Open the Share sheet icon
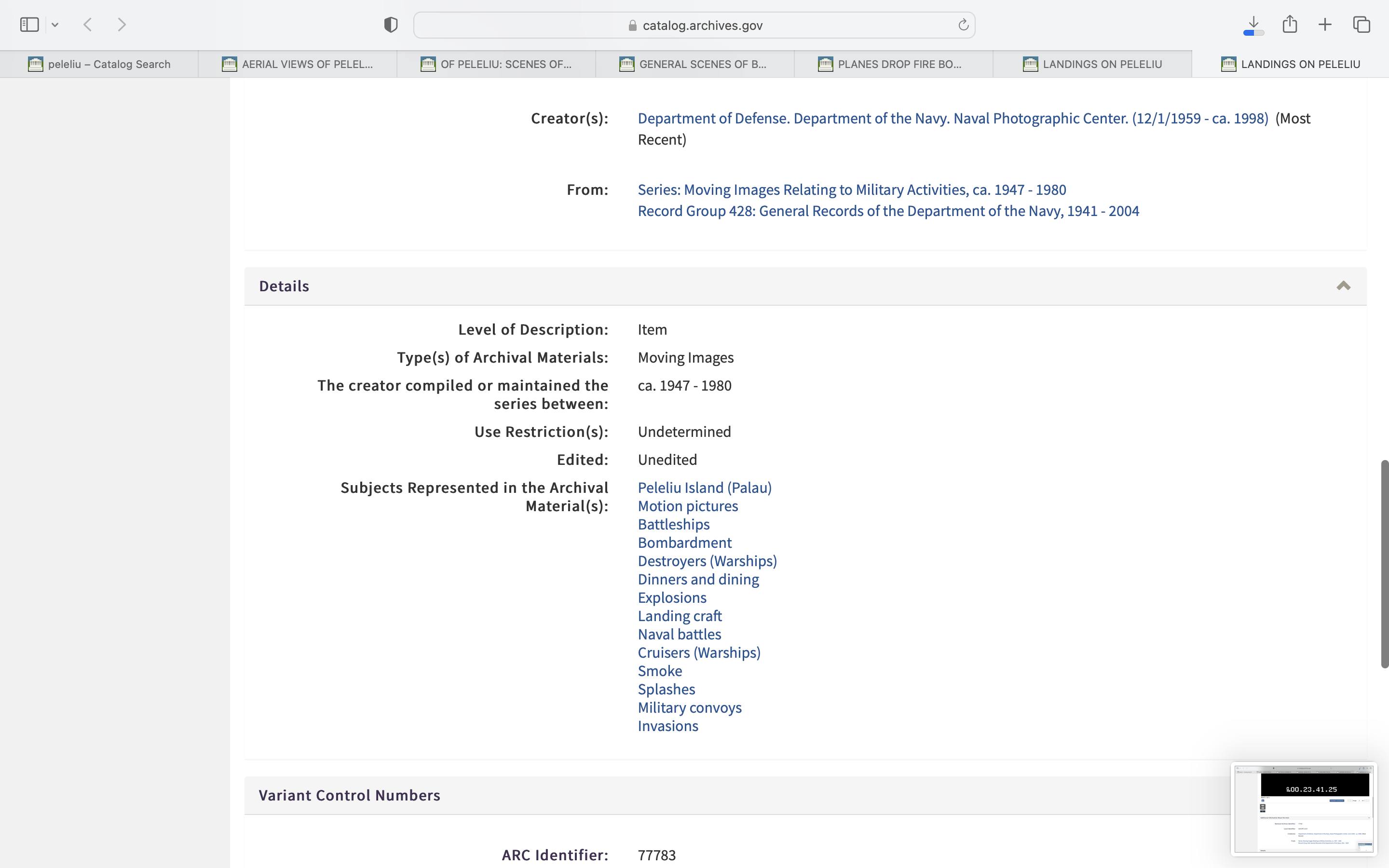Viewport: 1389px width, 868px height. (x=1290, y=25)
